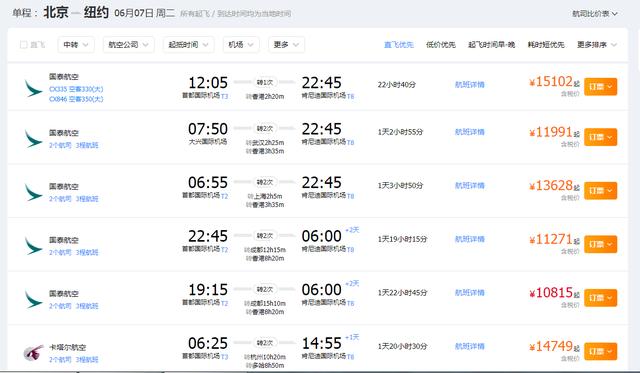The height and width of the screenshot is (373, 640).
Task: Expand the 航司比价表 comparison table
Action: tap(595, 13)
